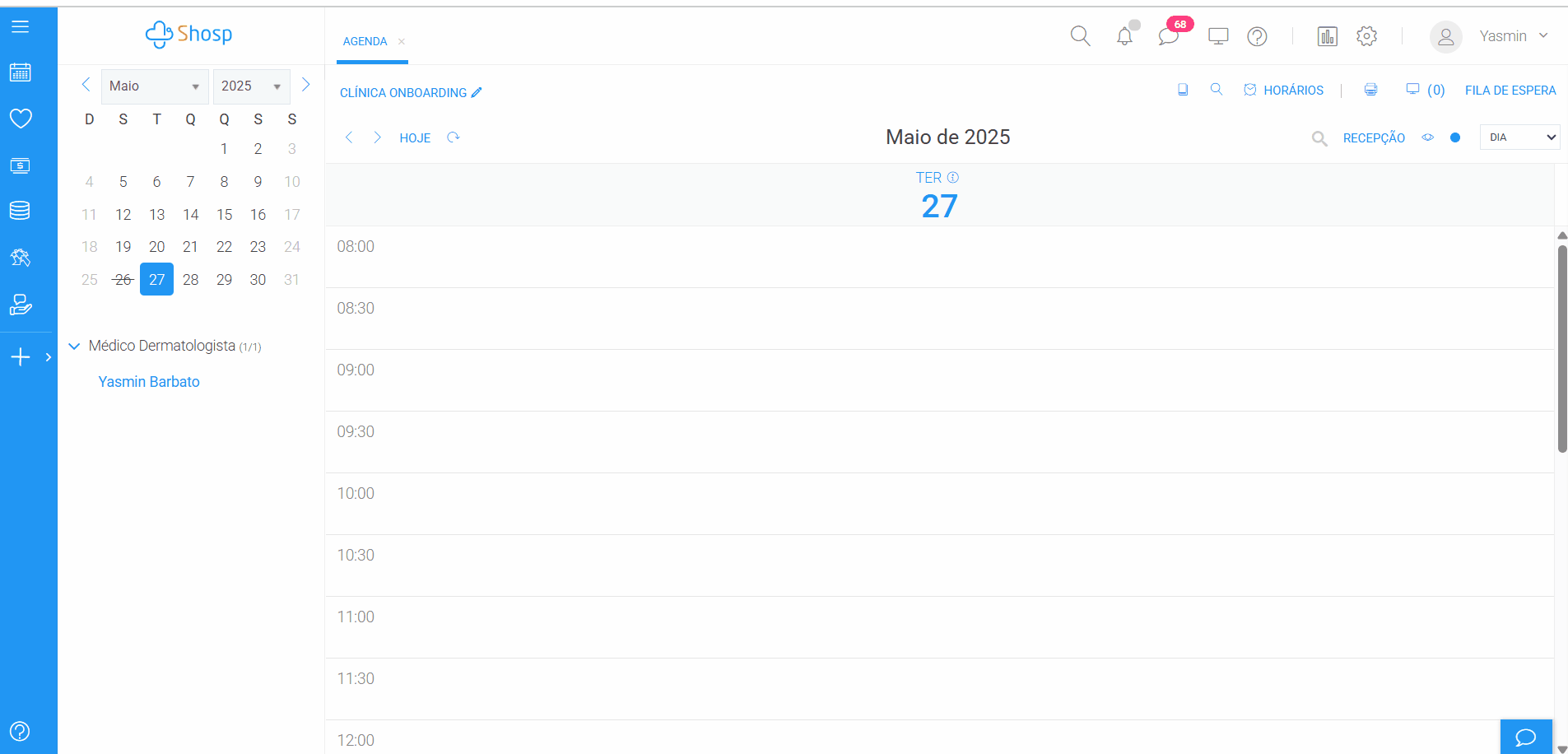
Task: Open the 2025 year dropdown
Action: tap(251, 86)
